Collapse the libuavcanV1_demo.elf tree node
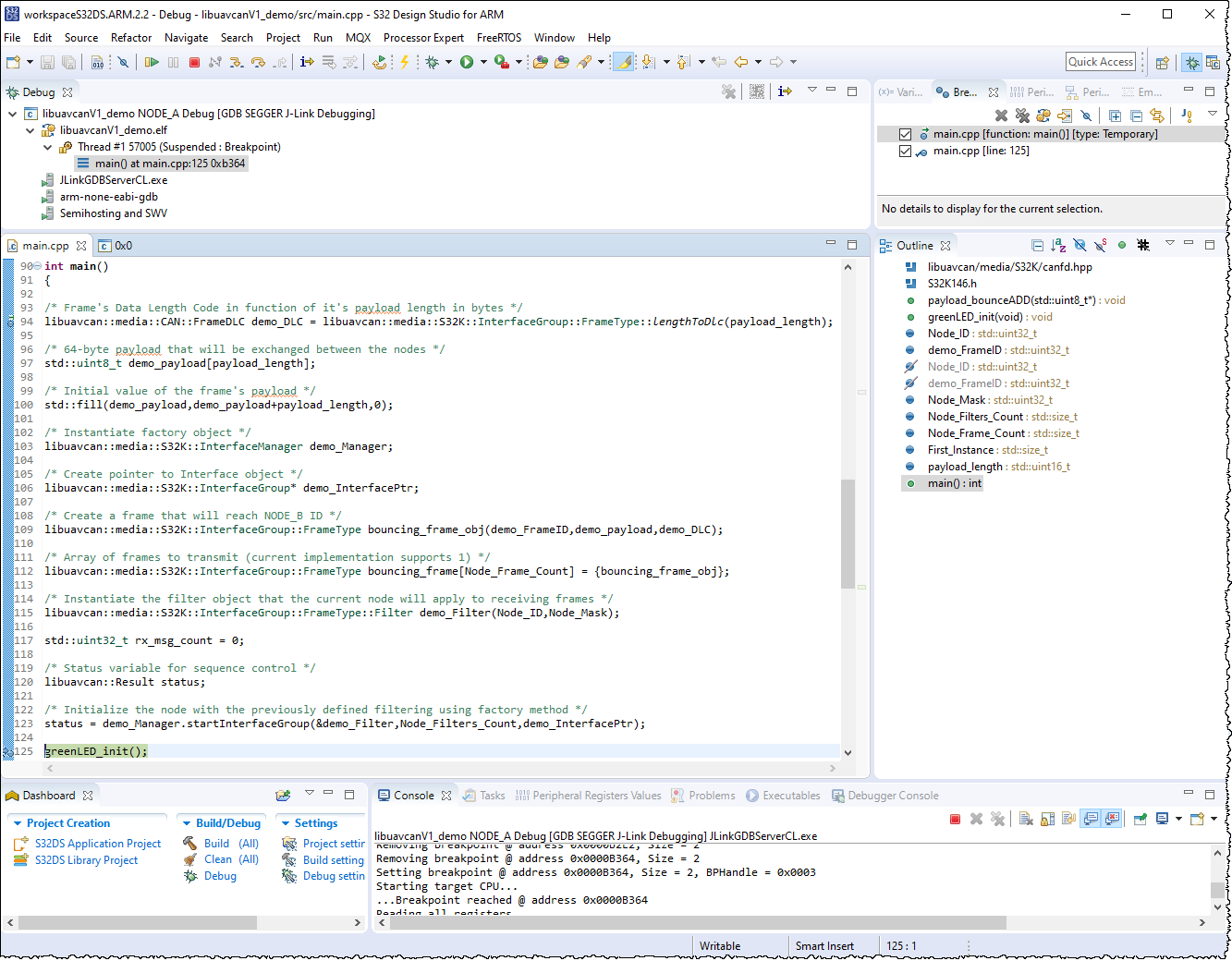 (x=30, y=129)
